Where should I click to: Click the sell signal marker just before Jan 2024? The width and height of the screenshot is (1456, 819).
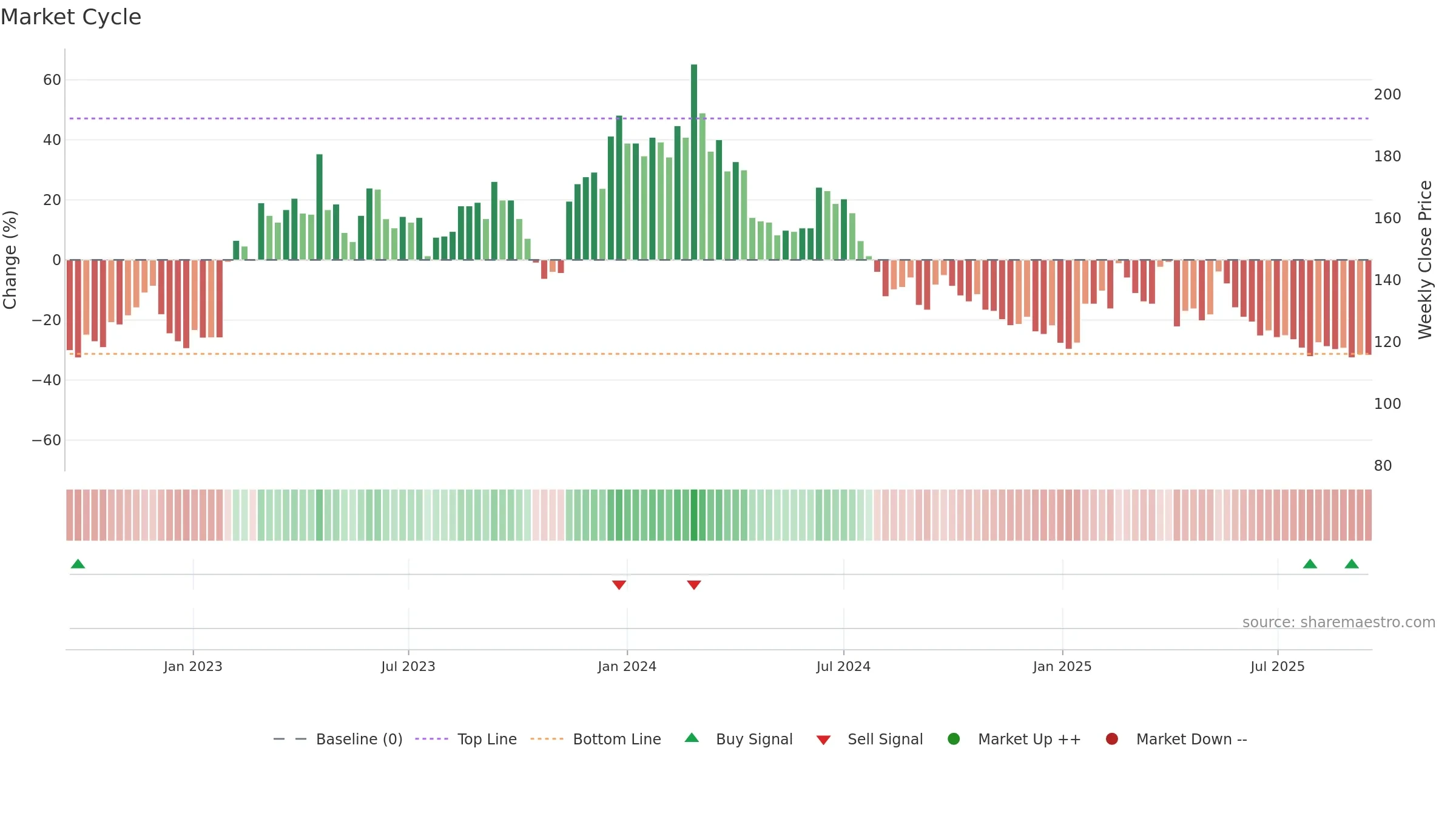tap(619, 585)
